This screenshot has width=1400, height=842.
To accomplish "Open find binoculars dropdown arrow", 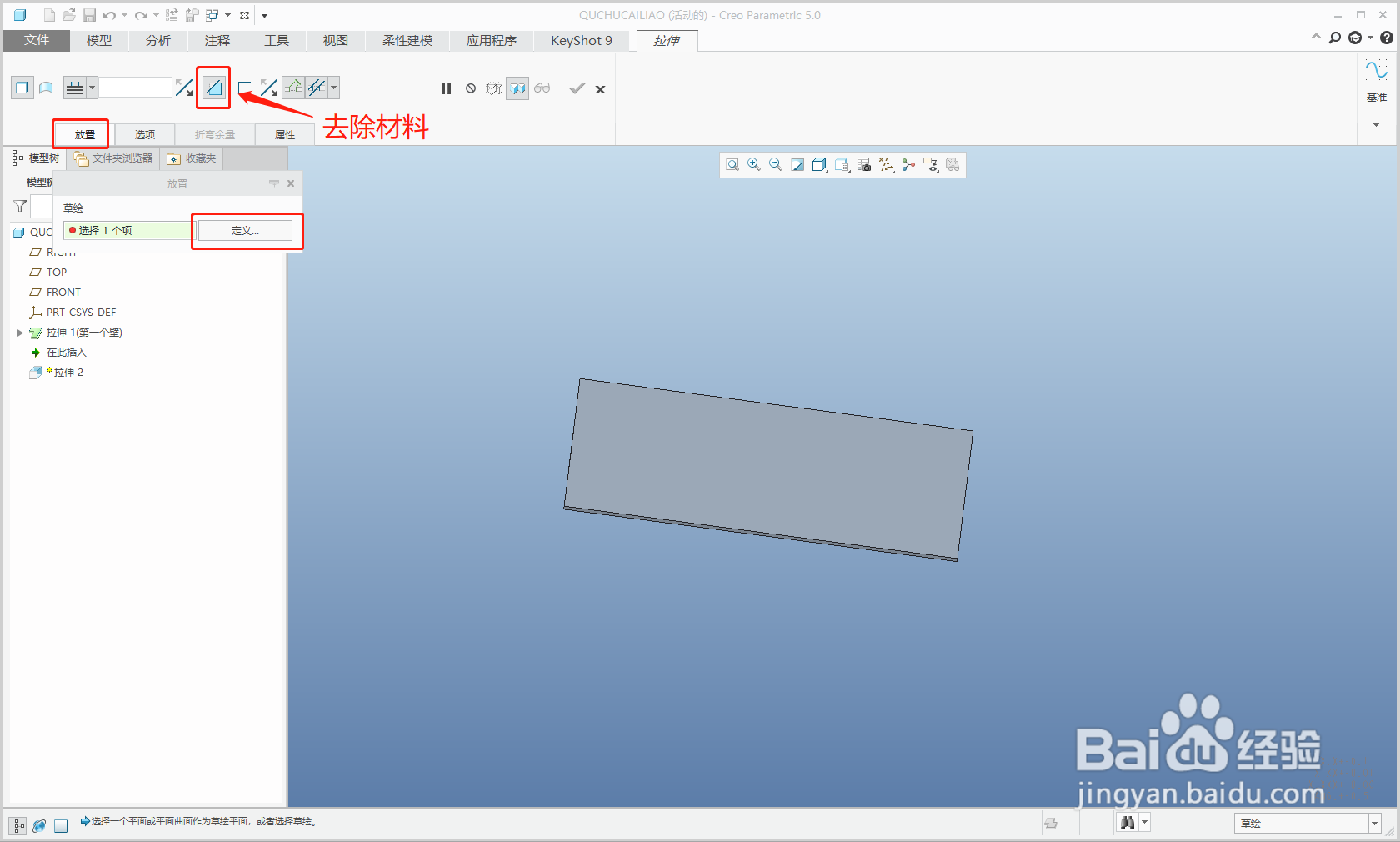I will 1145,823.
